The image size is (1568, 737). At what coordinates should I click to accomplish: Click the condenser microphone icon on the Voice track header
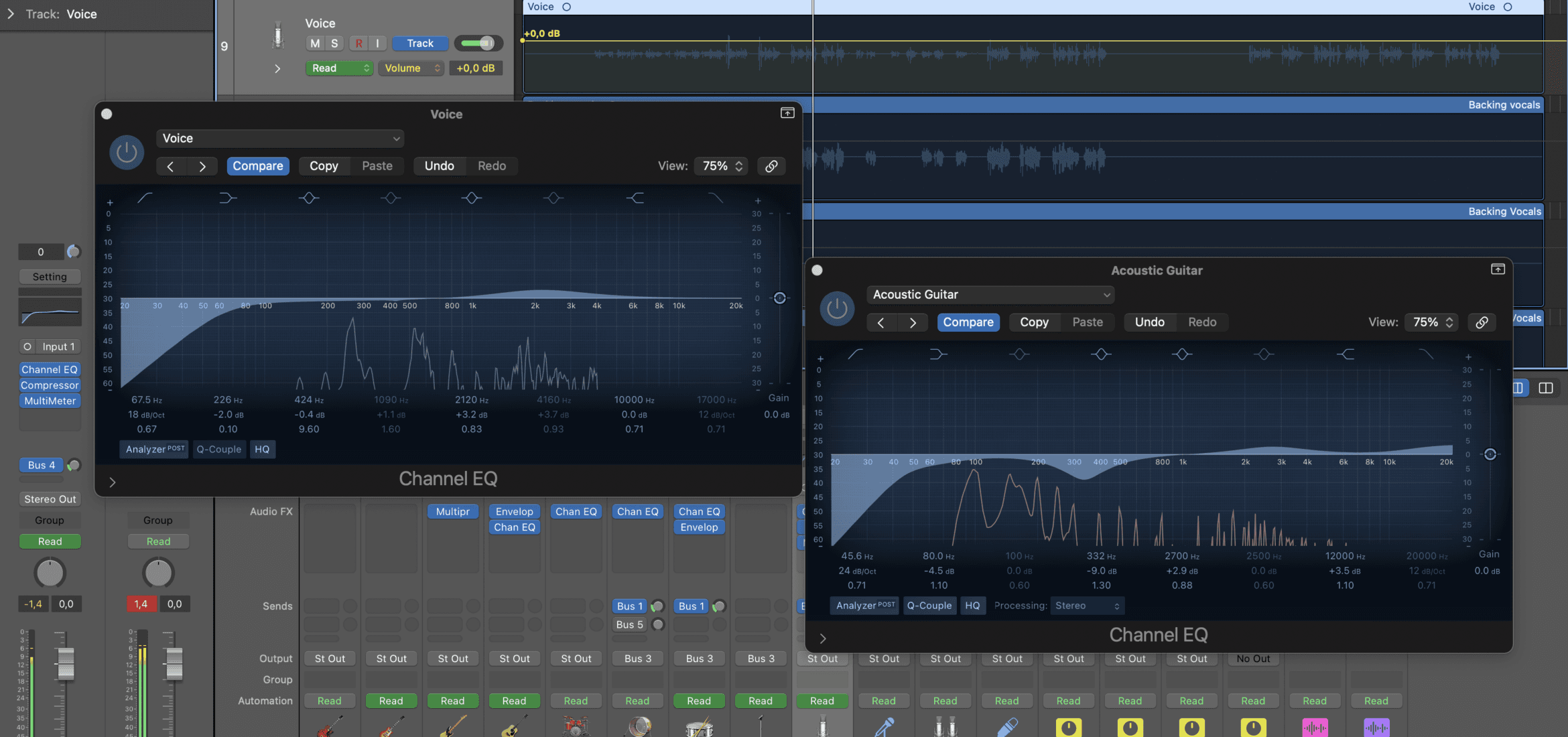(277, 35)
